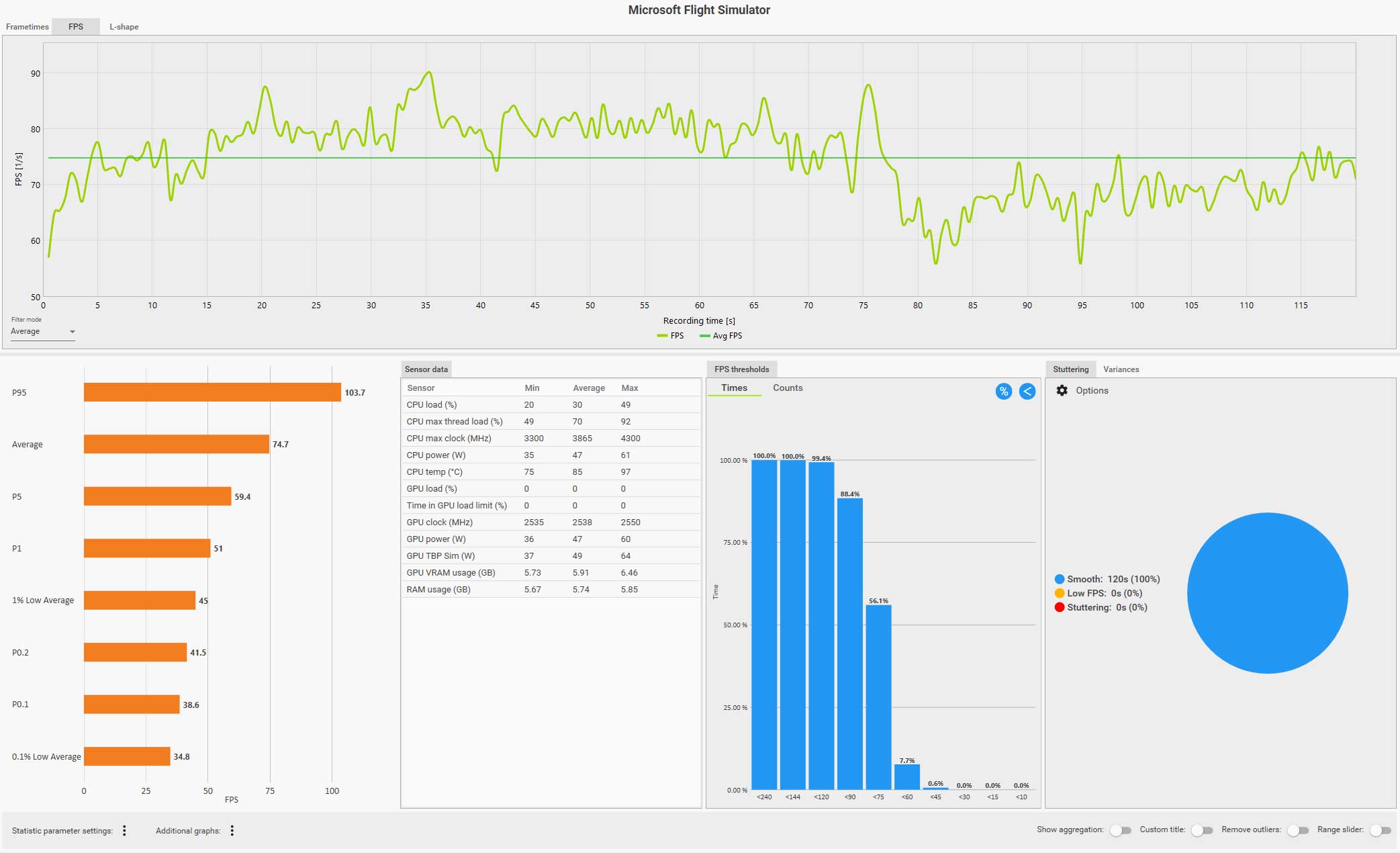Click the blue Smooth legend dot
1400x853 pixels.
[1059, 579]
